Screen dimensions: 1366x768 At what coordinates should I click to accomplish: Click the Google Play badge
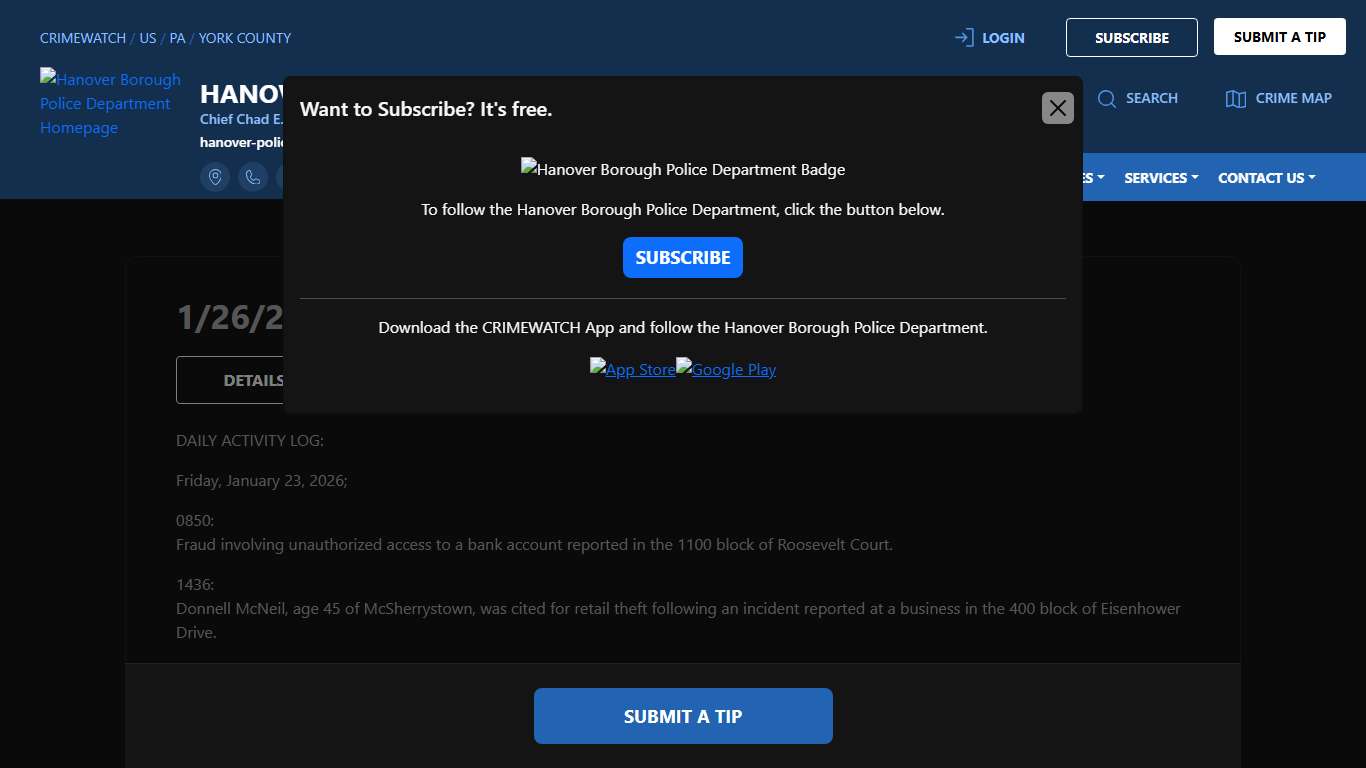[x=726, y=369]
